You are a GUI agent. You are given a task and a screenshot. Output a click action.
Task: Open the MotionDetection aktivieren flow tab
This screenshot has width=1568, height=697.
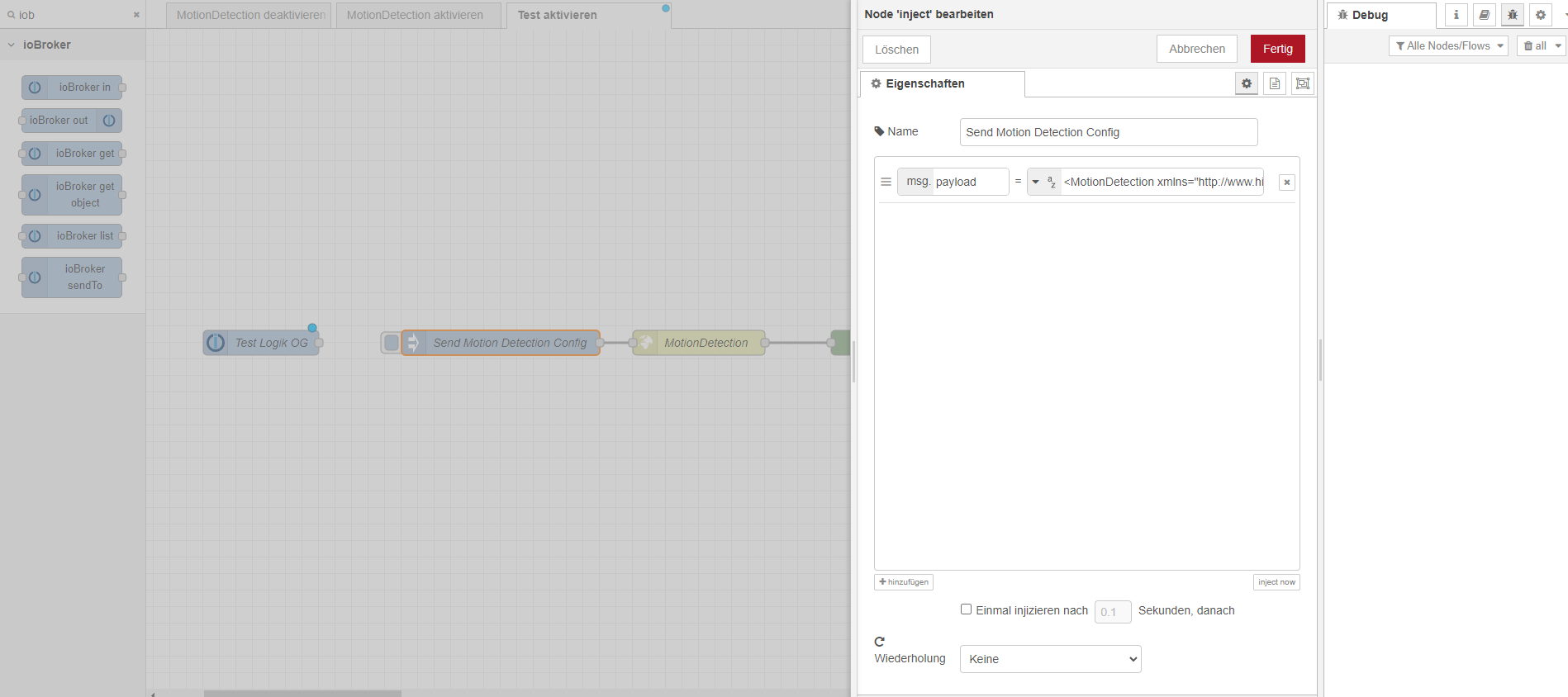[x=419, y=15]
